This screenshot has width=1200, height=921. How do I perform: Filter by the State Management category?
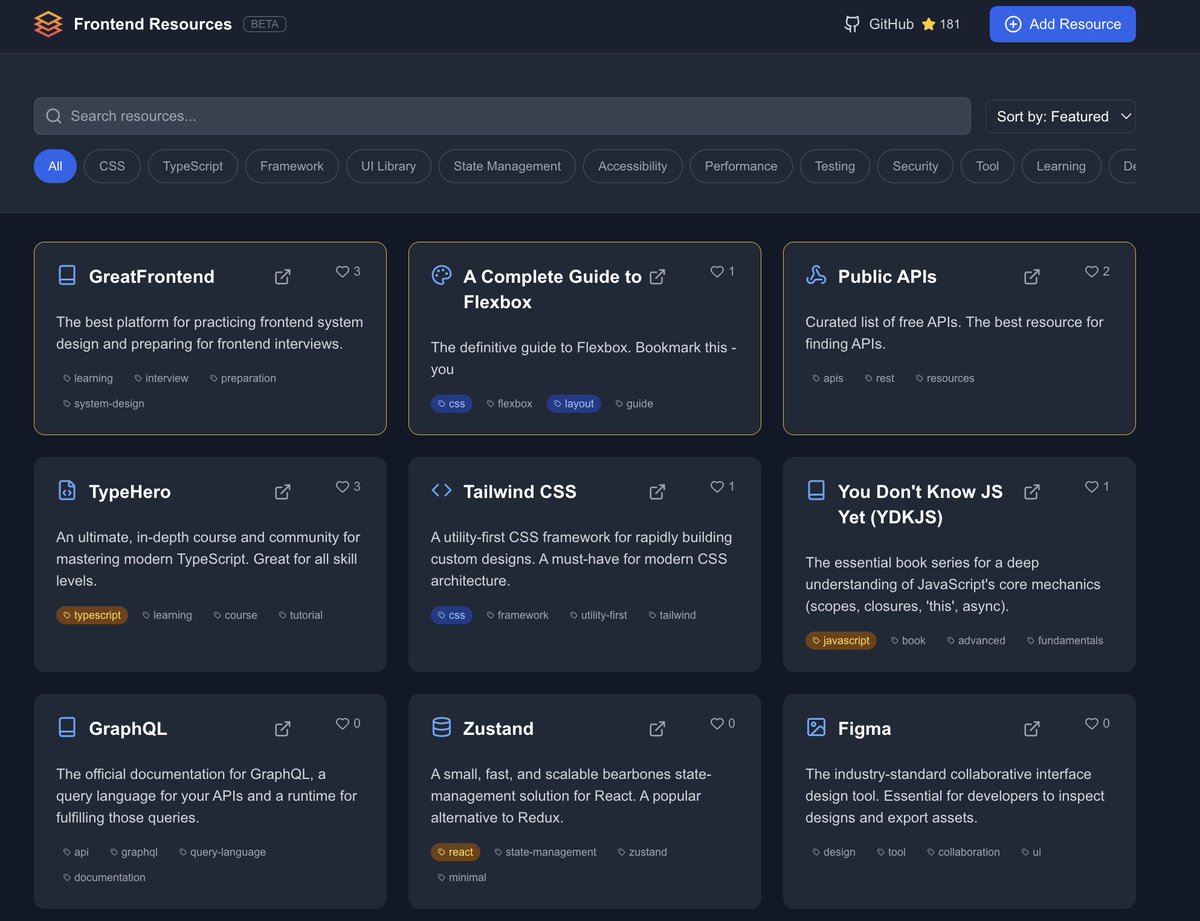(x=507, y=166)
